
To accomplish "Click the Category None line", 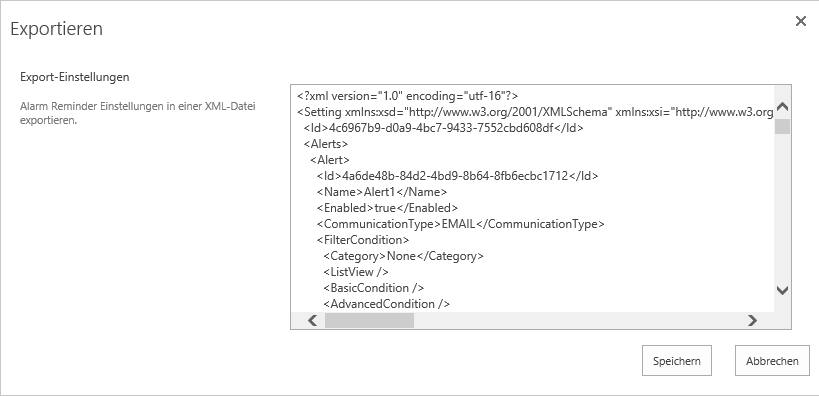I will point(403,256).
